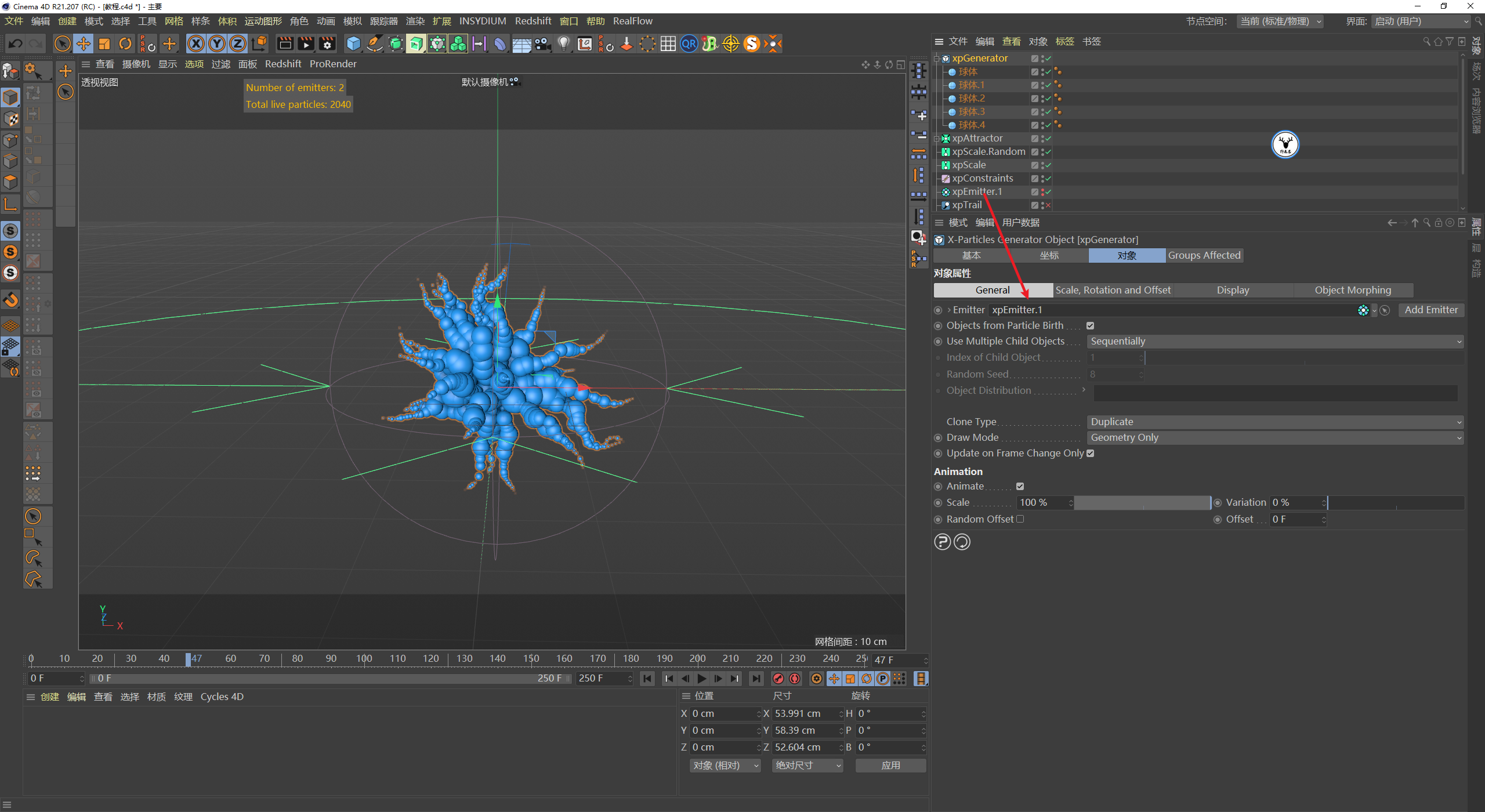Viewport: 1485px width, 812px height.
Task: Open the 对象 (相对) coordinate dropdown
Action: tap(725, 766)
